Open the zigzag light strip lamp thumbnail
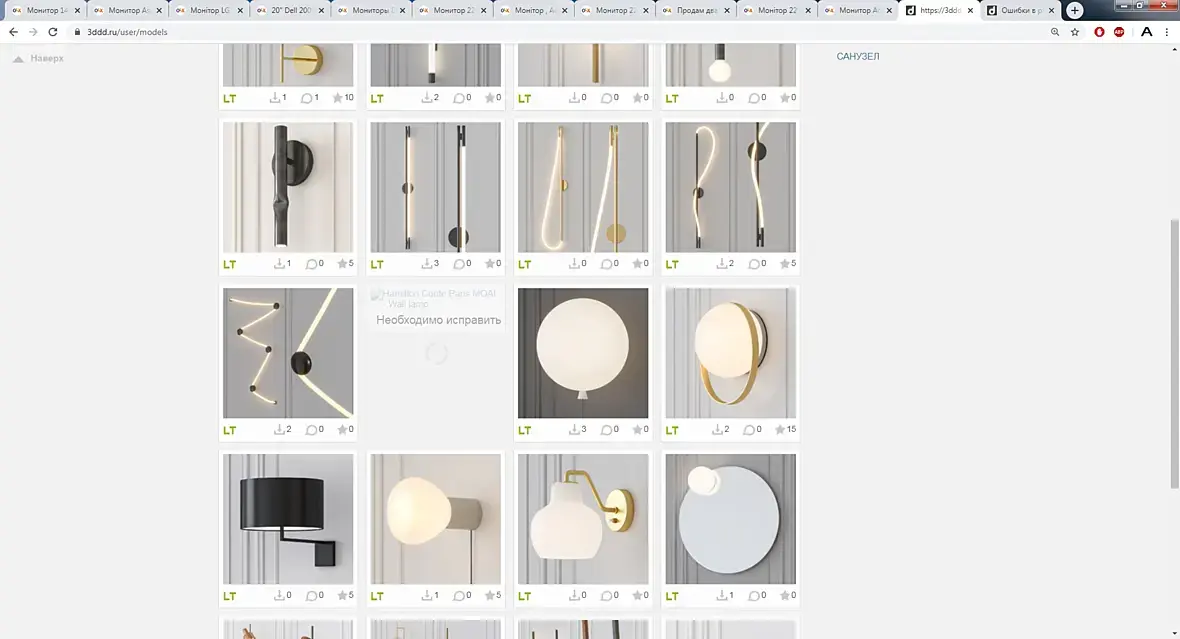1180x639 pixels. click(x=287, y=353)
